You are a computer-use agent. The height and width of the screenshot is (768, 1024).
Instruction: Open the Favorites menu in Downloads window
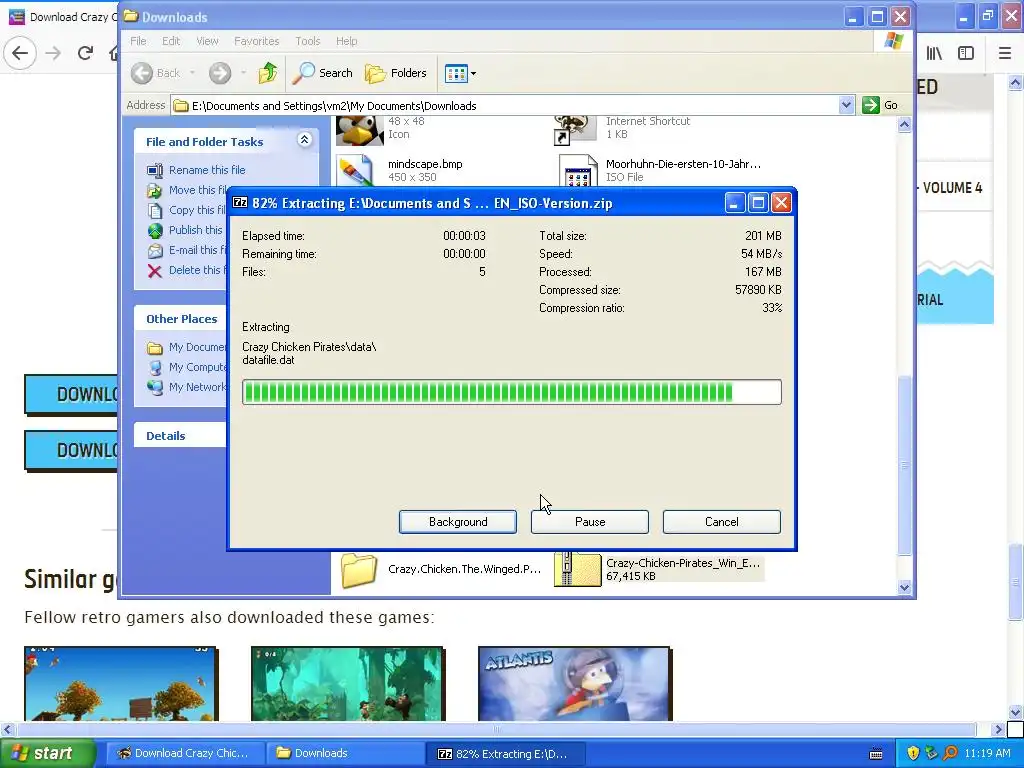coord(256,40)
